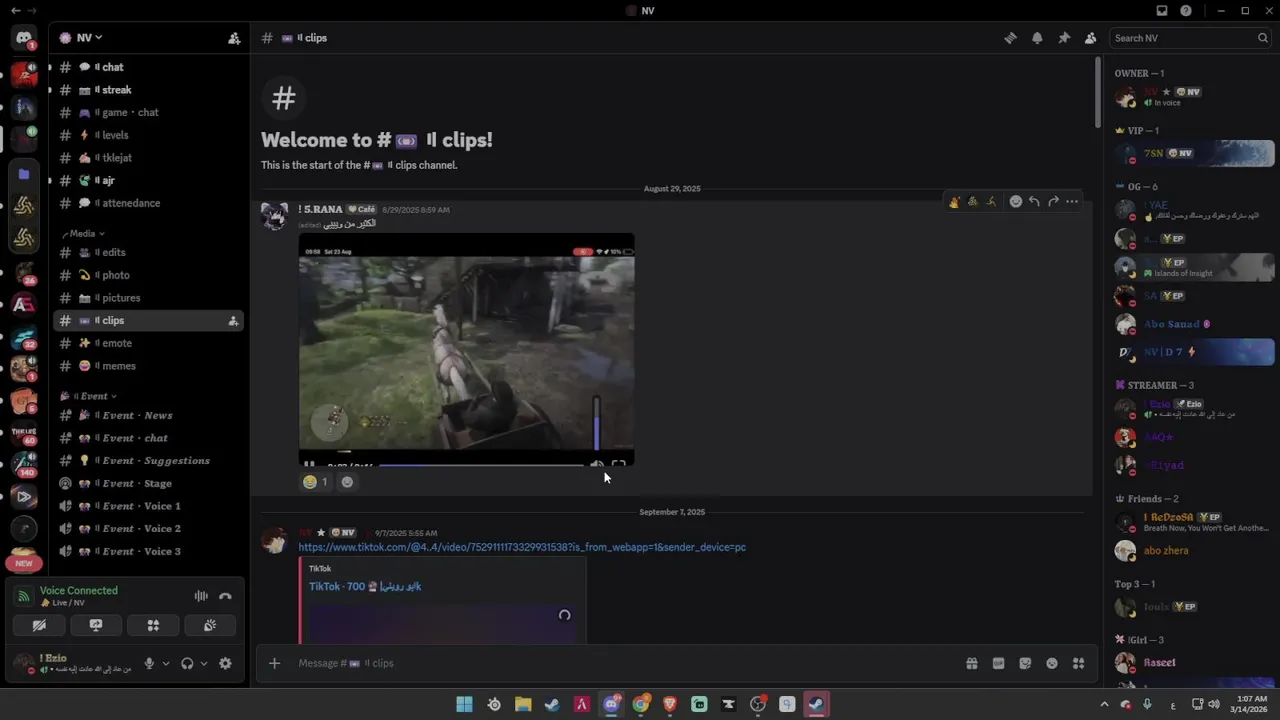
Task: Open the TikTok video link
Action: (x=522, y=547)
